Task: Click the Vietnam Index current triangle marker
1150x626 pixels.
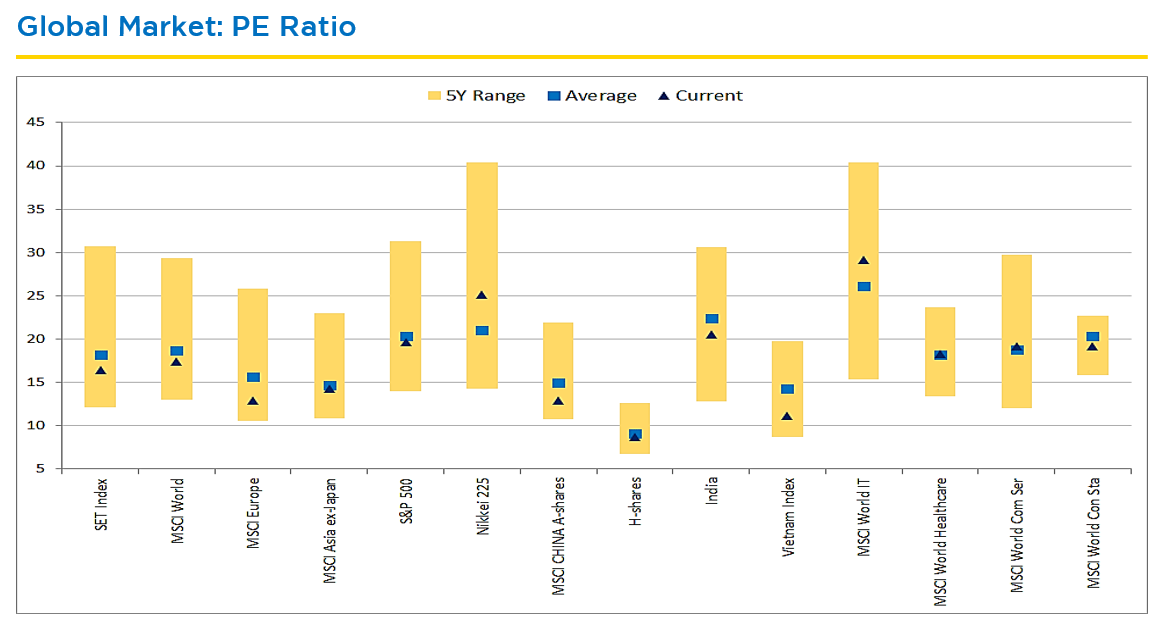Action: point(787,416)
